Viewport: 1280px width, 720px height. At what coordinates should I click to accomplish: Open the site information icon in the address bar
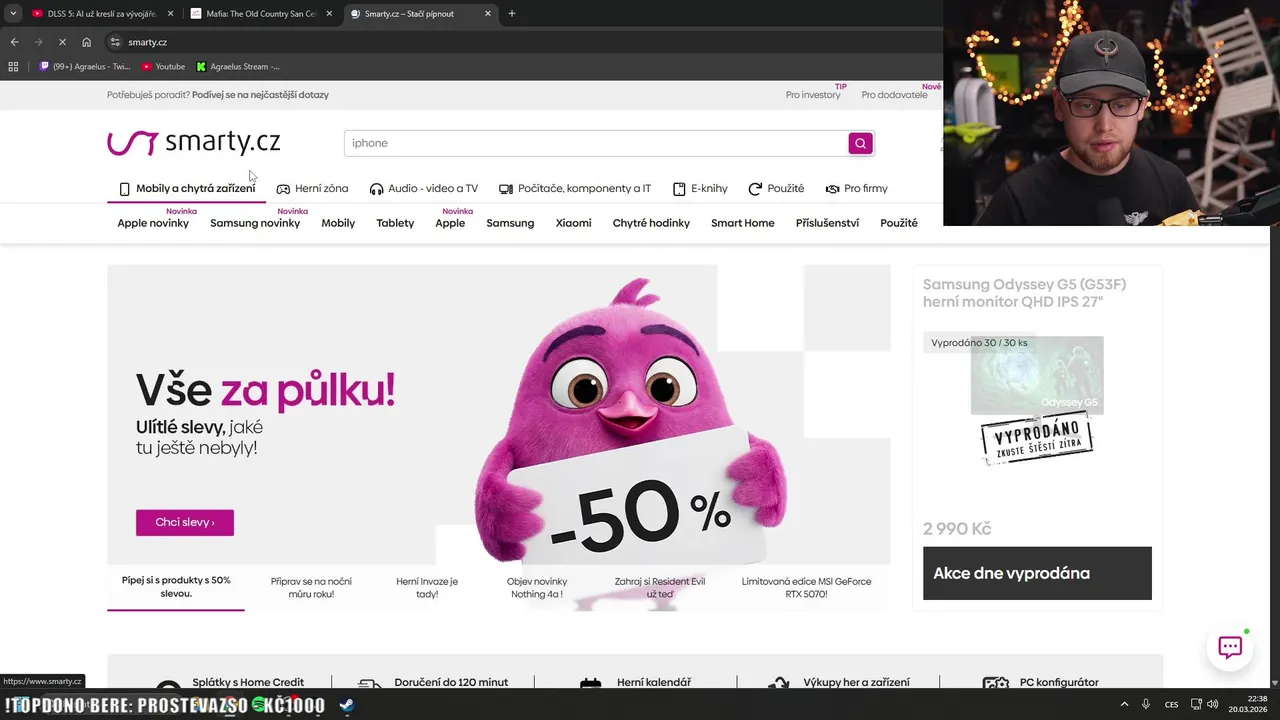pos(115,42)
